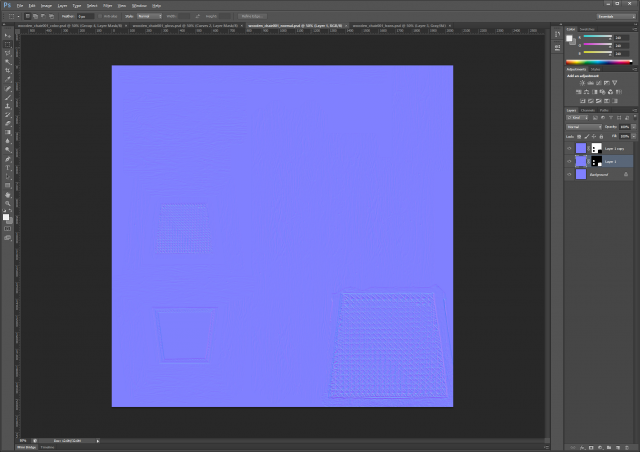Click the foreground color swatch in toolbox
Image resolution: width=640 pixels, height=452 pixels.
(x=6, y=217)
